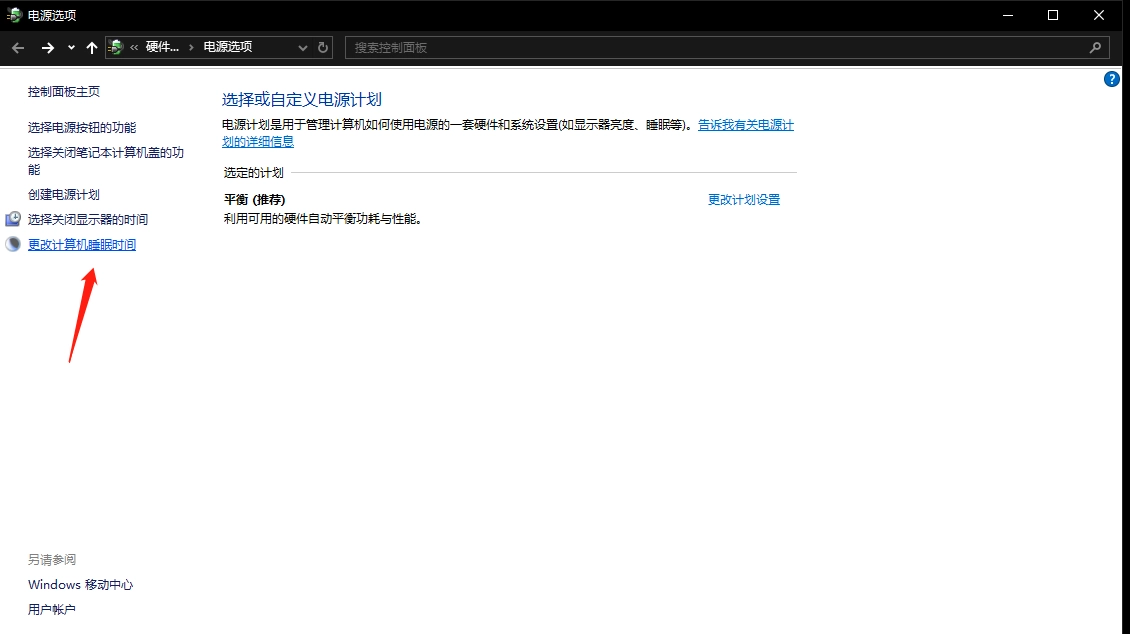Open the 更改计算机睡眠时间 link

click(x=82, y=245)
